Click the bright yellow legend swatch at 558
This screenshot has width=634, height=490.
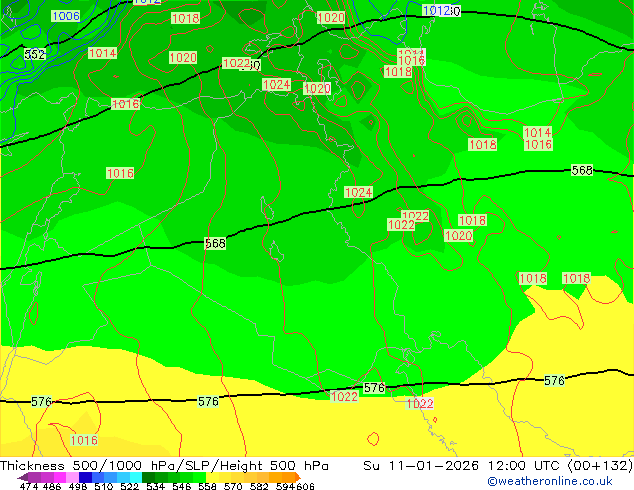point(212,477)
